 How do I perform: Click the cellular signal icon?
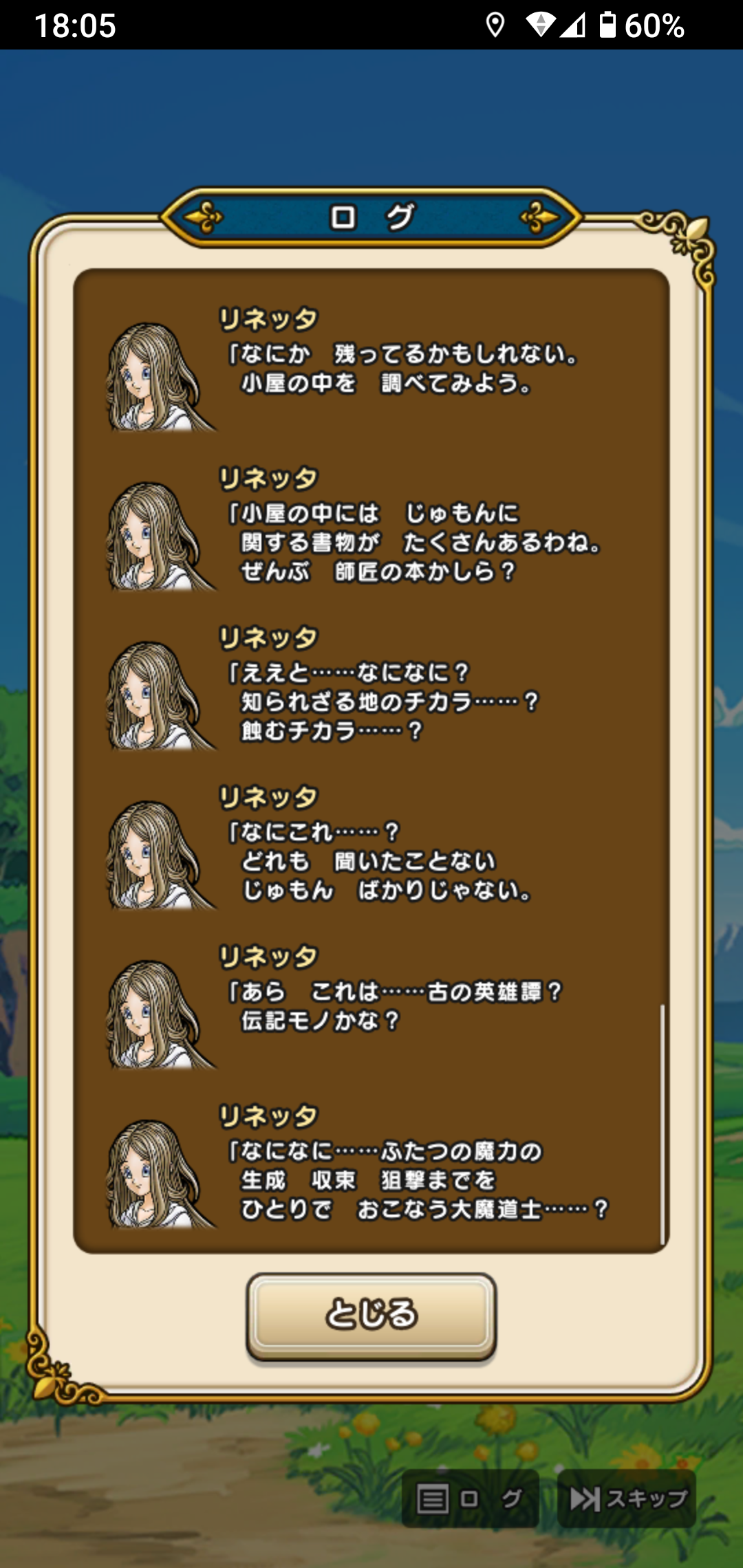point(572,25)
